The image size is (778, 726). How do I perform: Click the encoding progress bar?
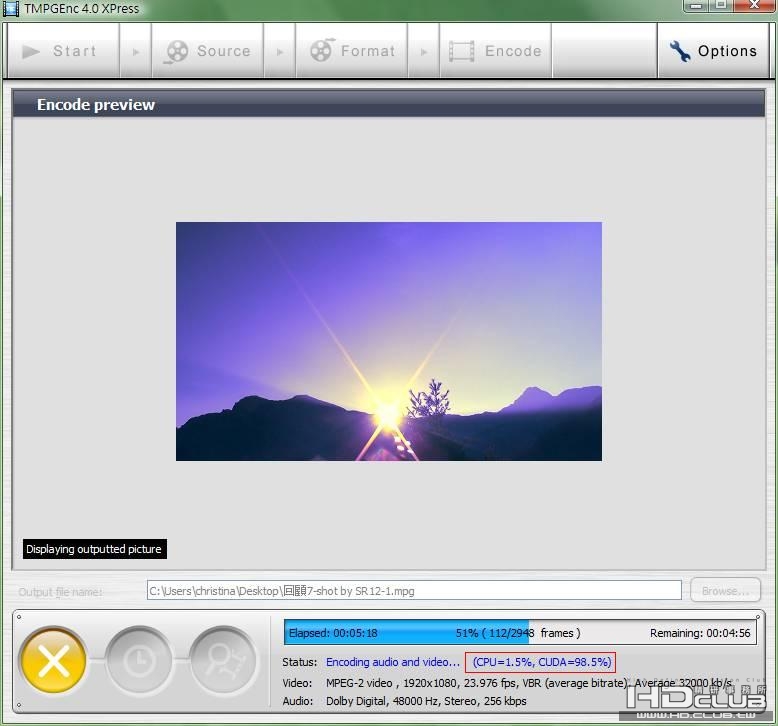(520, 633)
